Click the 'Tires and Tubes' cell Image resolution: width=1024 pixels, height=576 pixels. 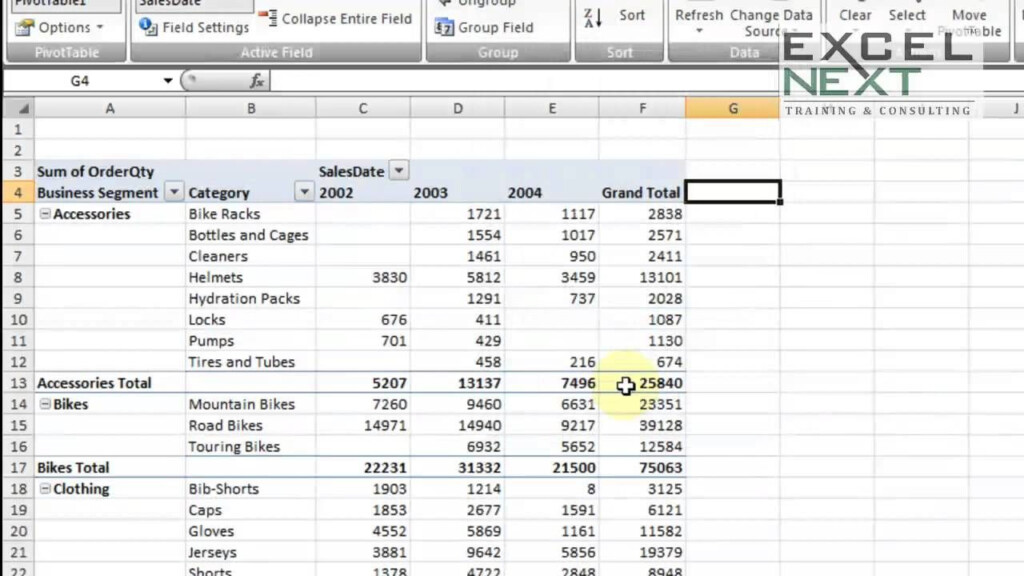click(251, 362)
